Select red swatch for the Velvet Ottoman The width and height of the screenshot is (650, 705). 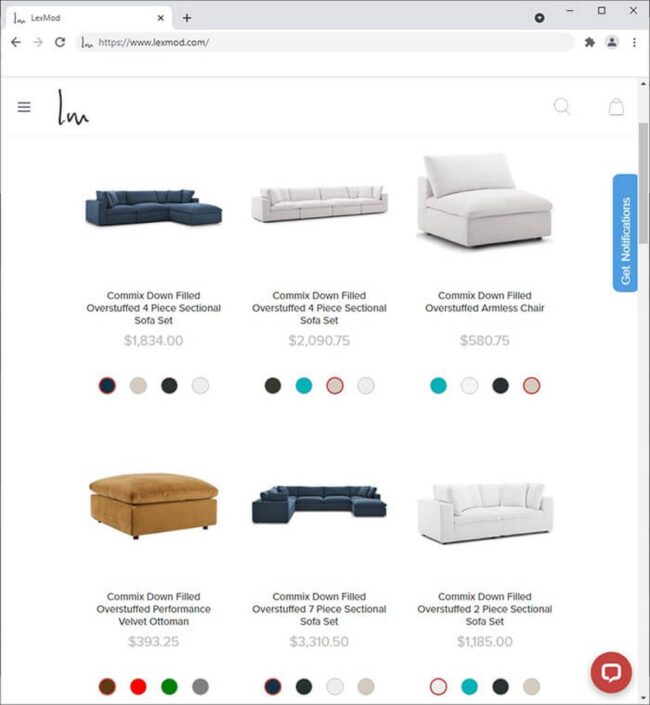138,687
